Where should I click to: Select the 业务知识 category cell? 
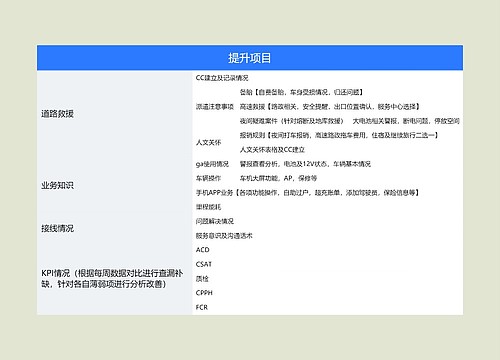pyautogui.click(x=115, y=185)
